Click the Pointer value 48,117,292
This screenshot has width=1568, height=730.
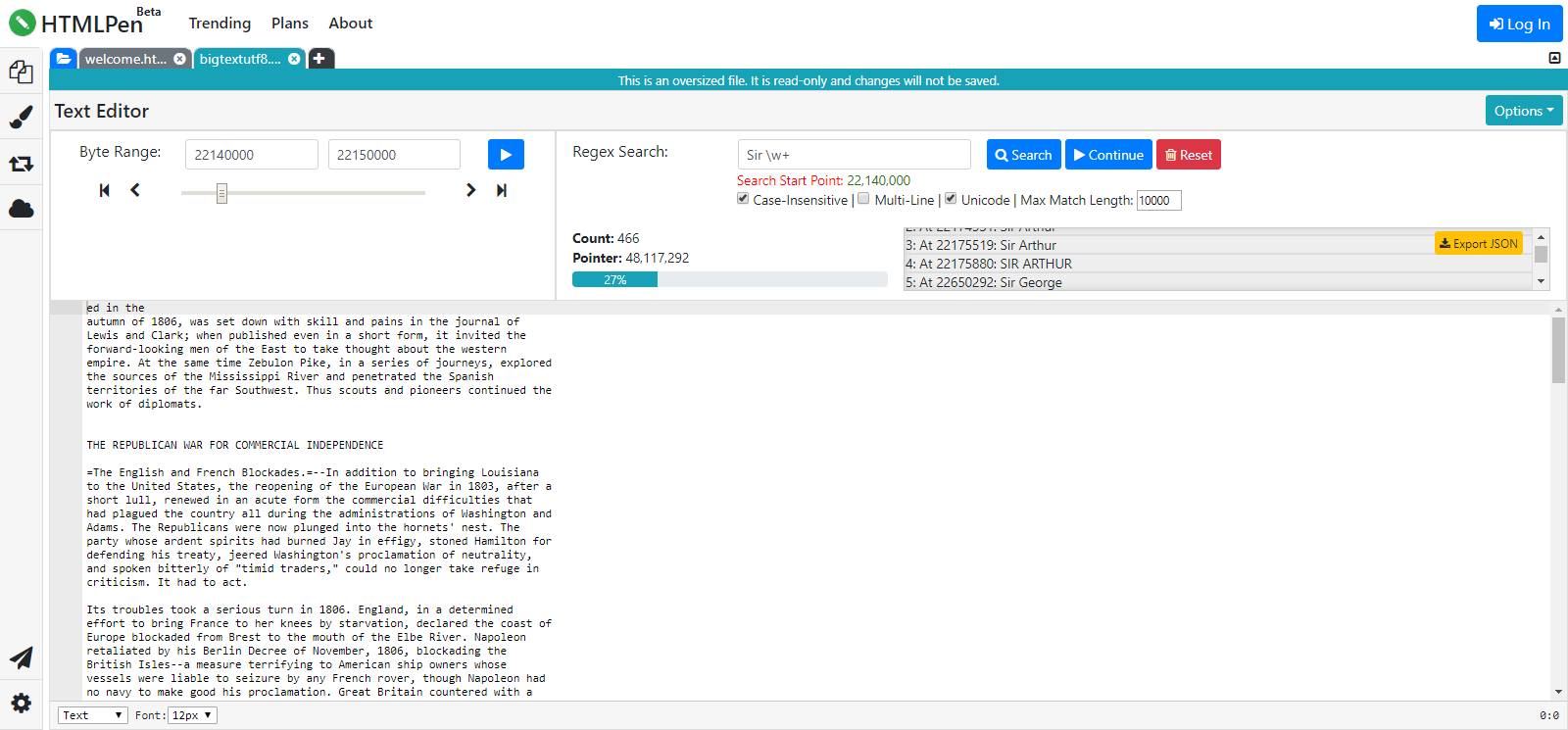658,258
